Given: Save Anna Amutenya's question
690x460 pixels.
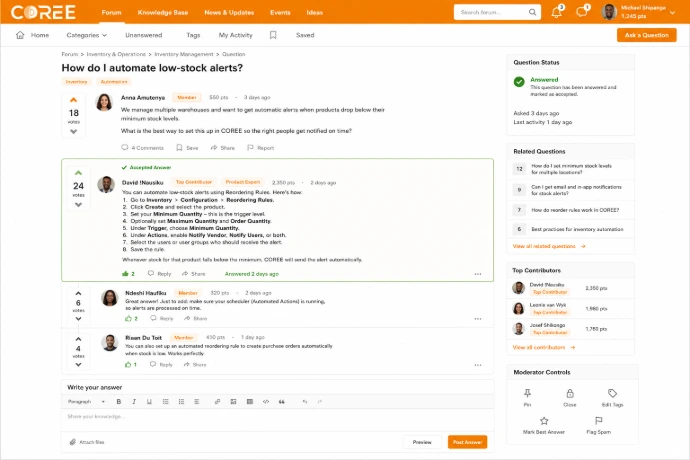Looking at the screenshot, I should [187, 148].
